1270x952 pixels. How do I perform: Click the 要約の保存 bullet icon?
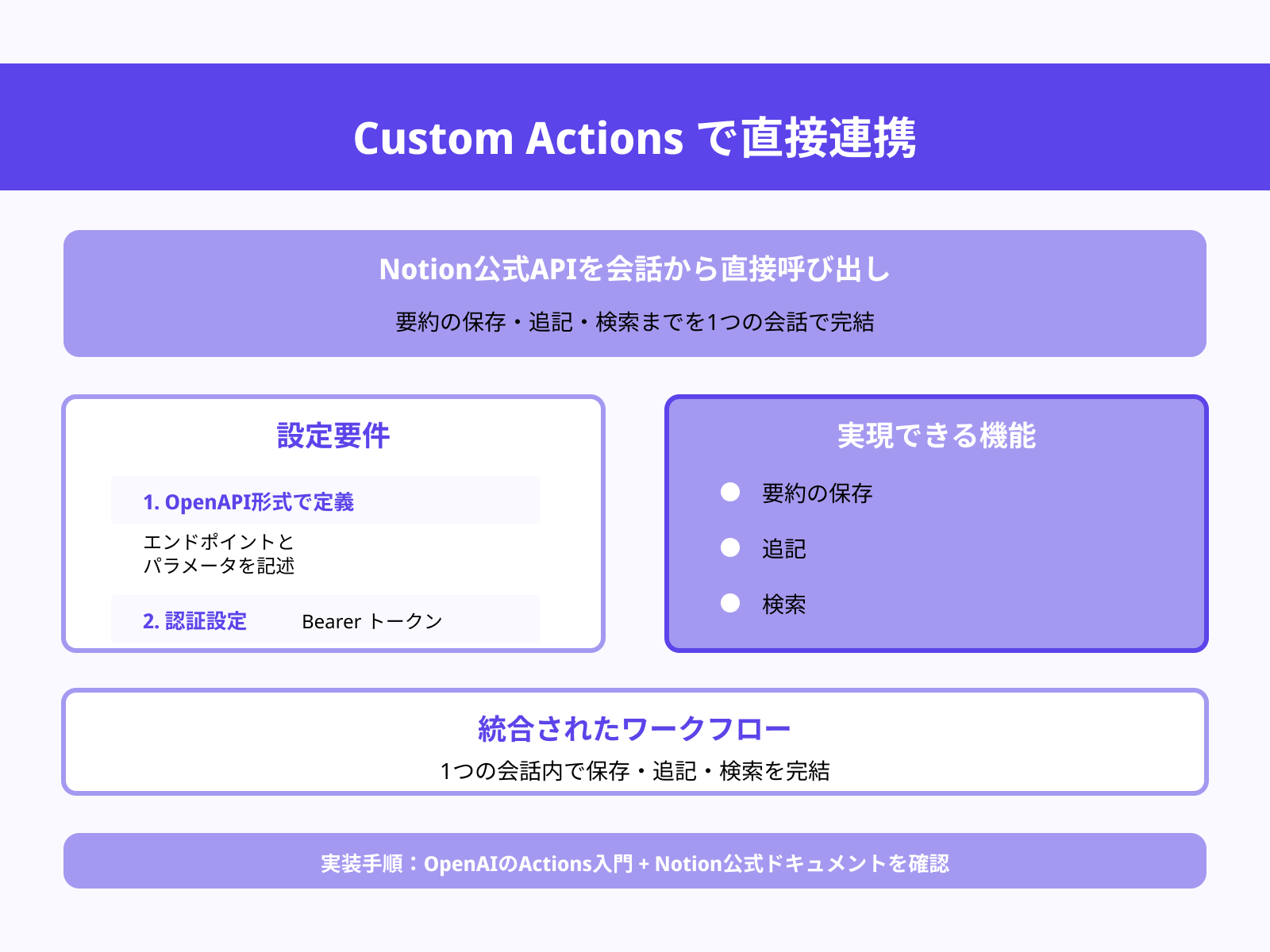coord(729,493)
